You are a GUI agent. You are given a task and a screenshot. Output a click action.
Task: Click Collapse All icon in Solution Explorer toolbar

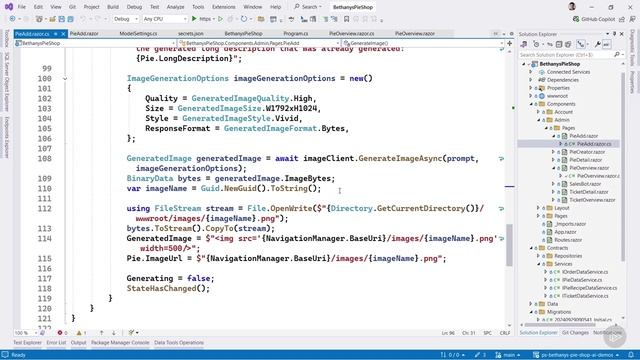pyautogui.click(x=559, y=44)
